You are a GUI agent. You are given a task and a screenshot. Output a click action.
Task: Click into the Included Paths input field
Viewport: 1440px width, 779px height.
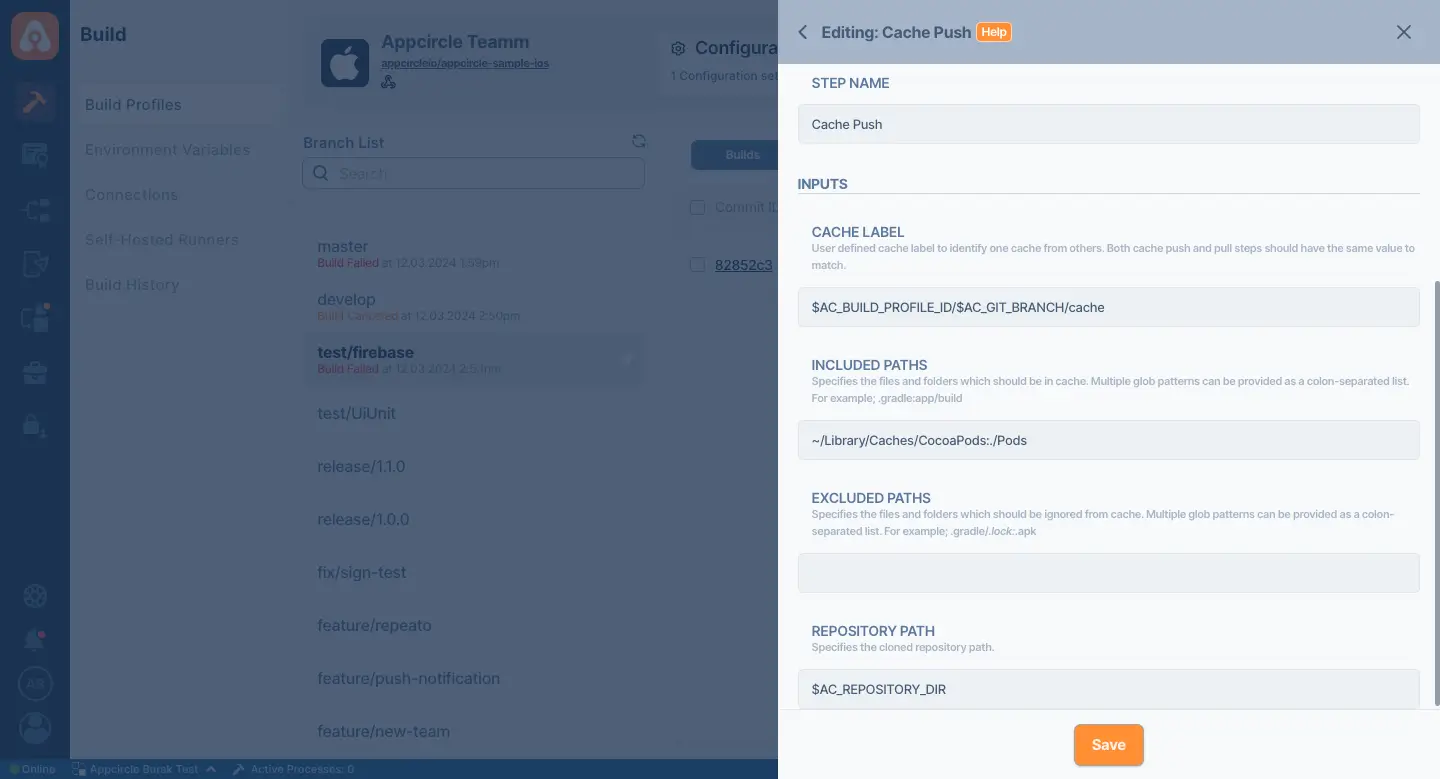[1108, 440]
